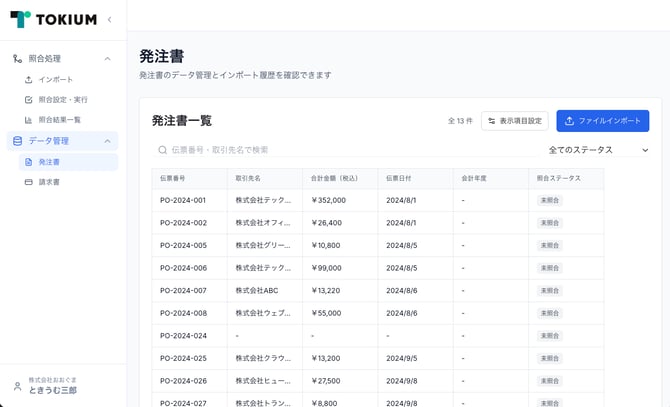Click the search magnifier icon

pyautogui.click(x=162, y=150)
